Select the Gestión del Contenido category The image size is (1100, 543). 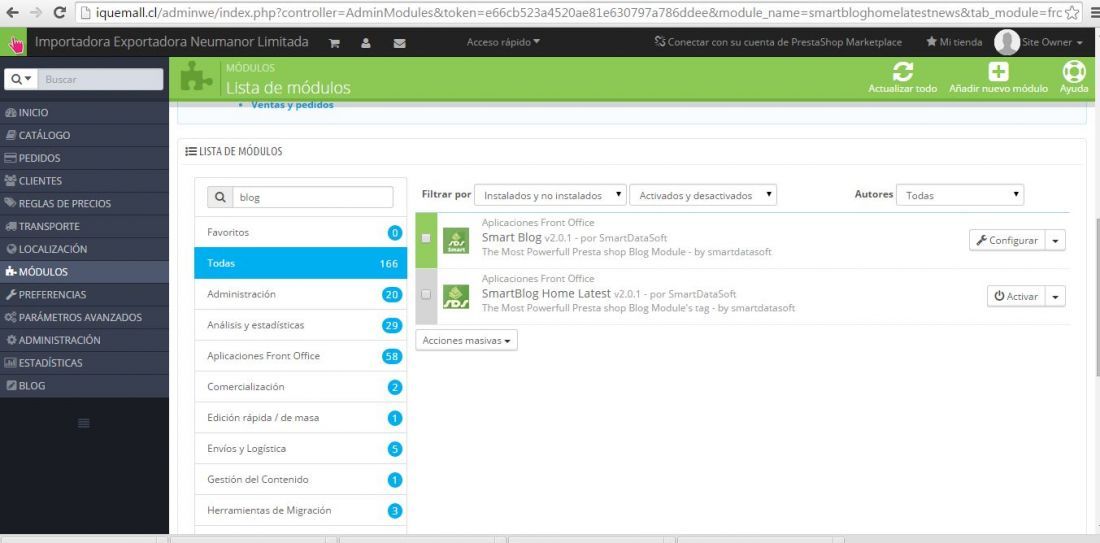click(300, 479)
